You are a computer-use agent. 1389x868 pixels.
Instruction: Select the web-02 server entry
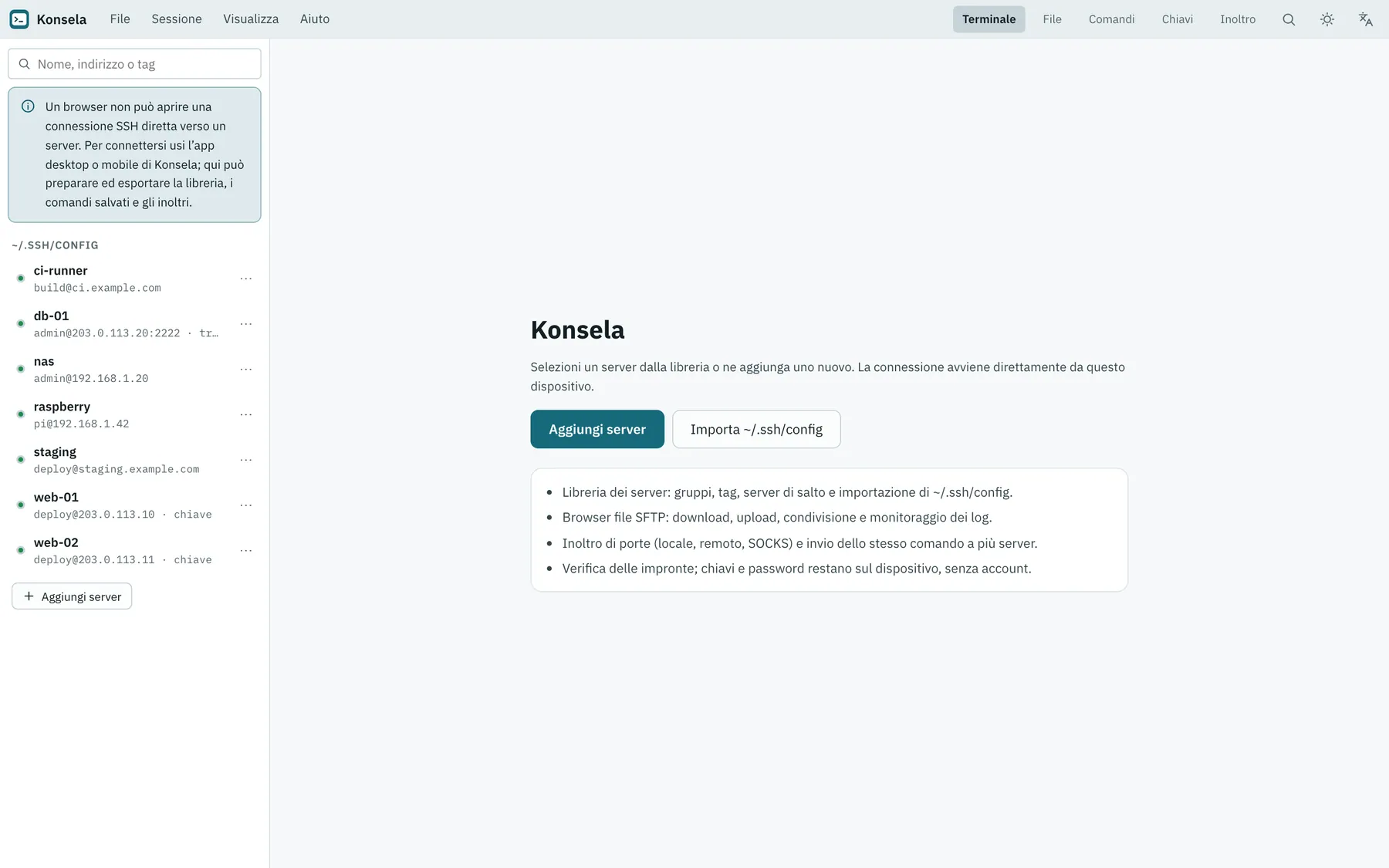134,551
